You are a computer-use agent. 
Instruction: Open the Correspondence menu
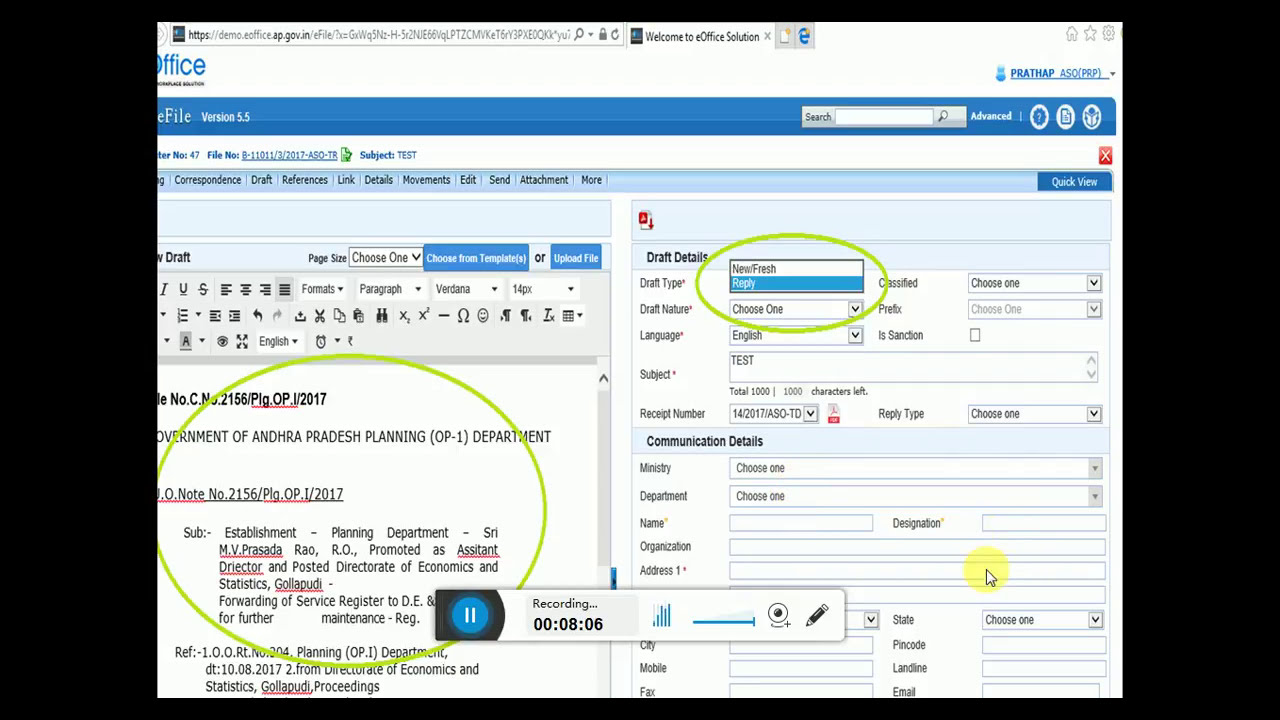click(x=207, y=180)
